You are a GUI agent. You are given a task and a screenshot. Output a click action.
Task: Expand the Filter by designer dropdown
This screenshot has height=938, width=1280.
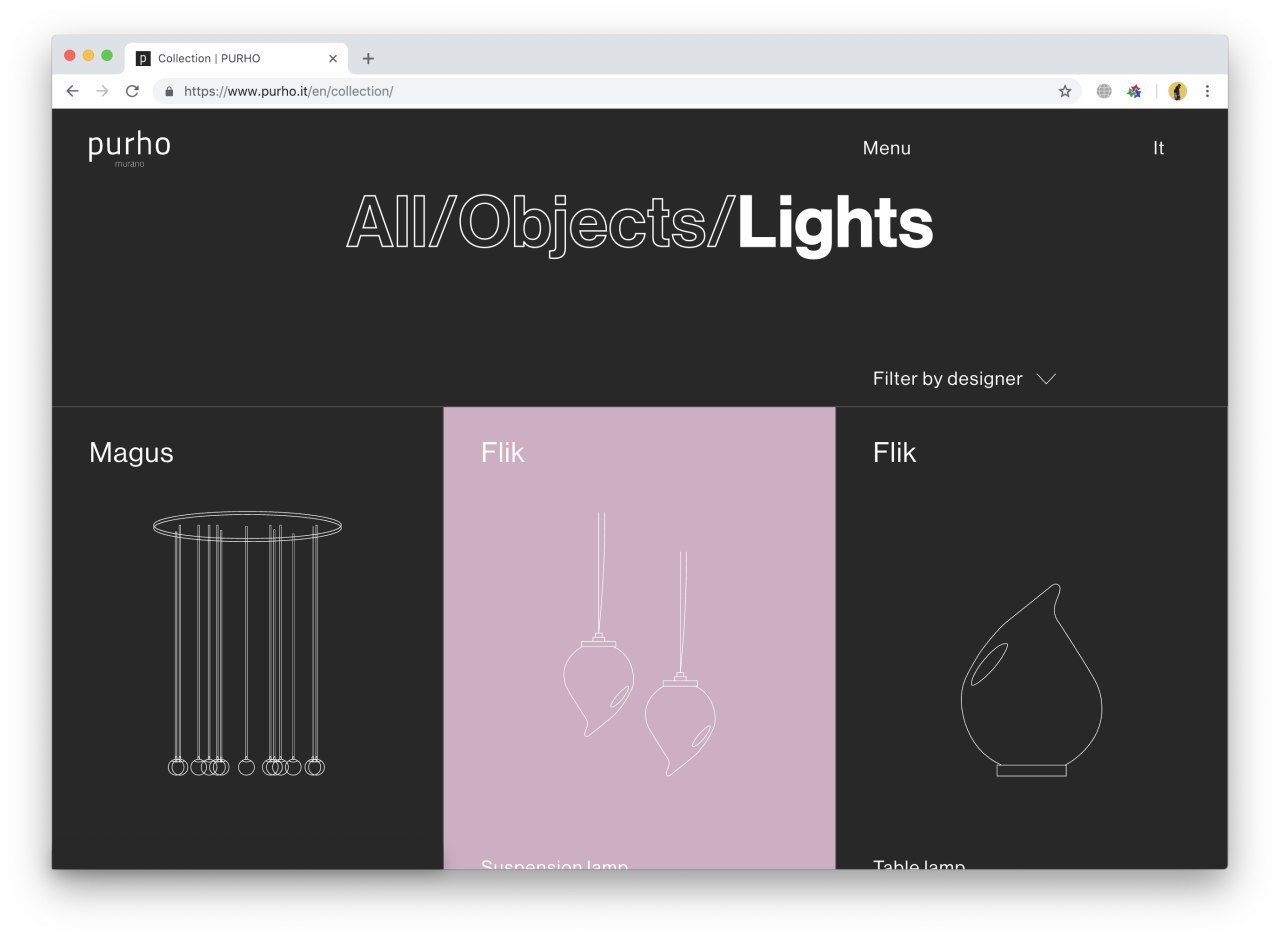point(964,379)
